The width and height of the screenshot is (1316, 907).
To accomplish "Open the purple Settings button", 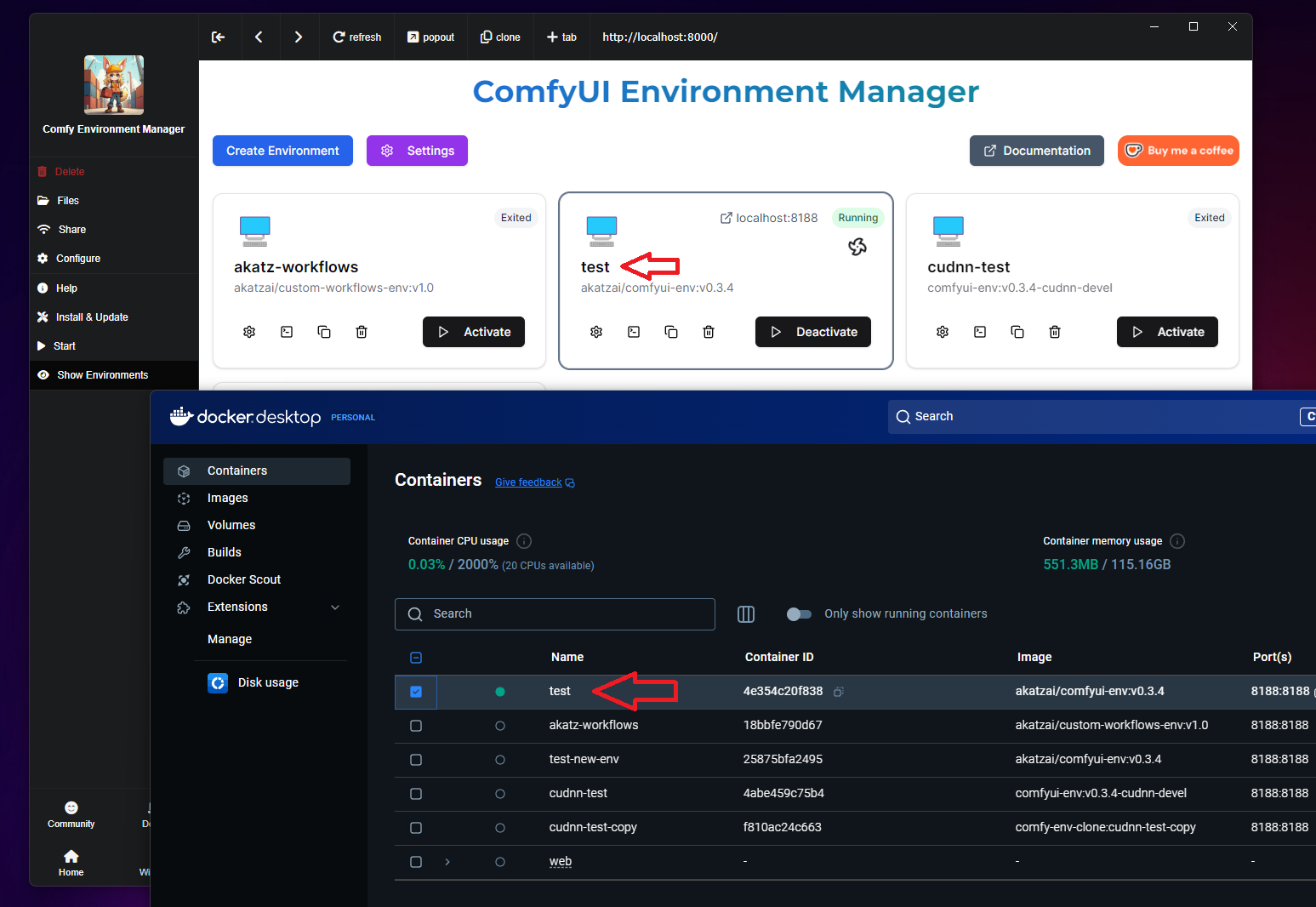I will tap(417, 151).
